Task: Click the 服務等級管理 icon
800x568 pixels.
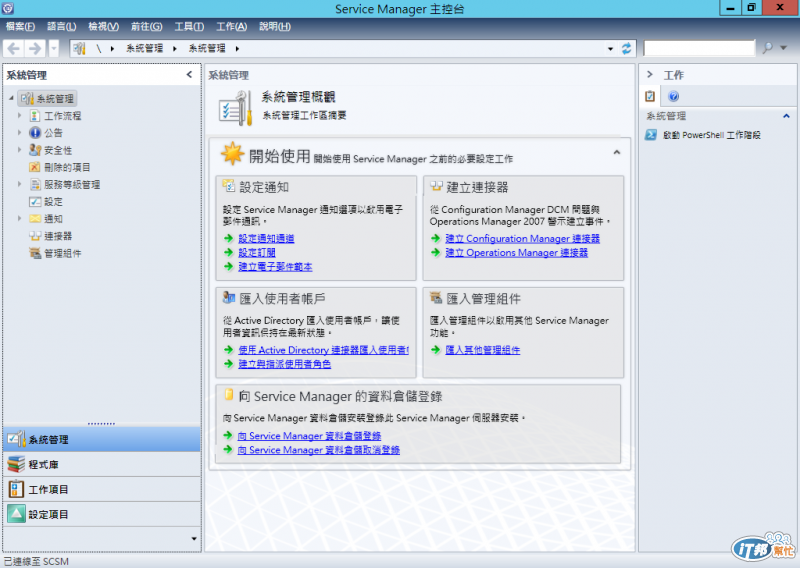Action: (35, 185)
